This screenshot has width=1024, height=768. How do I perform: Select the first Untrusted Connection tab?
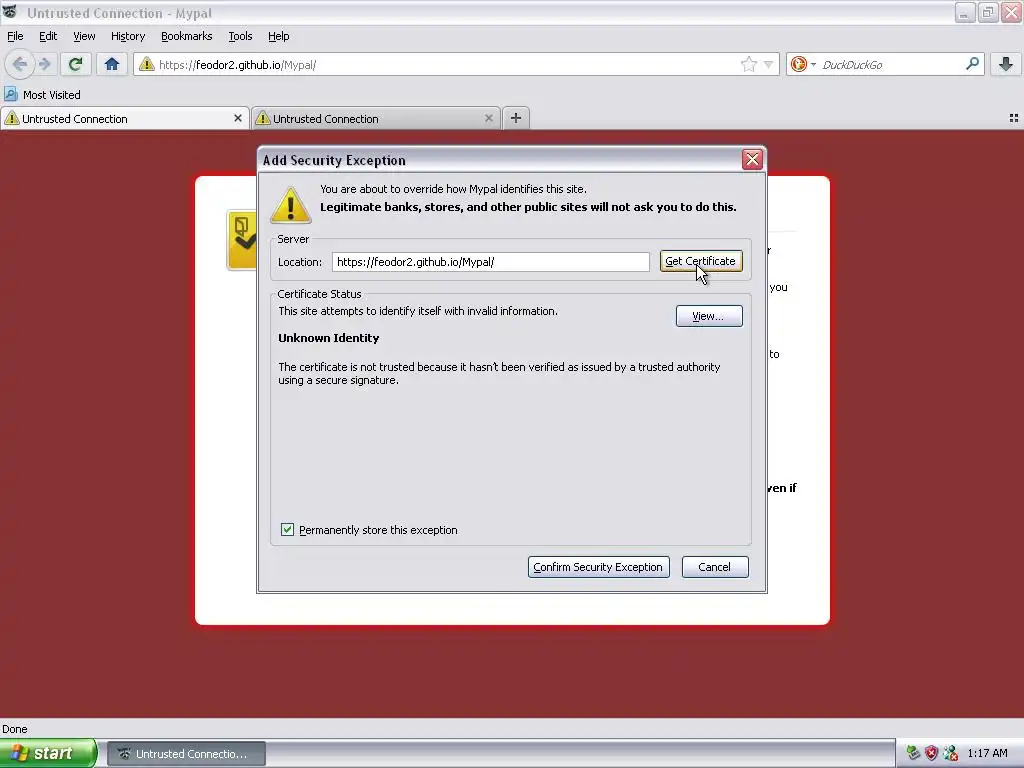[125, 118]
